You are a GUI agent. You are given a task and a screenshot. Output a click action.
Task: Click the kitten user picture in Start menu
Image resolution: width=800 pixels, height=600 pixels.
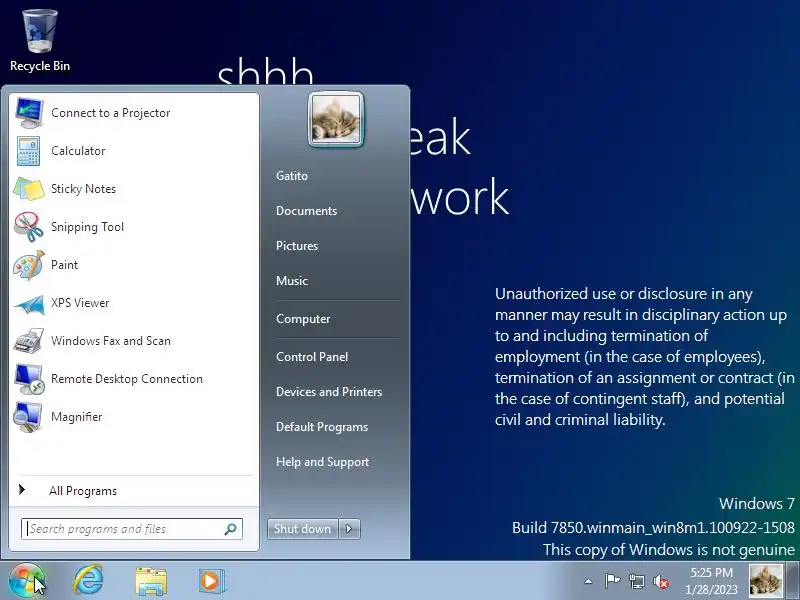pyautogui.click(x=336, y=119)
